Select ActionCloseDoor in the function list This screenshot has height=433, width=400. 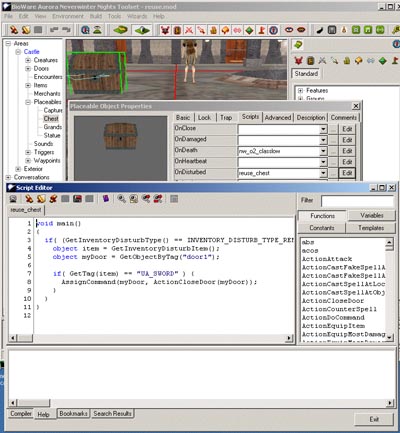(x=333, y=301)
